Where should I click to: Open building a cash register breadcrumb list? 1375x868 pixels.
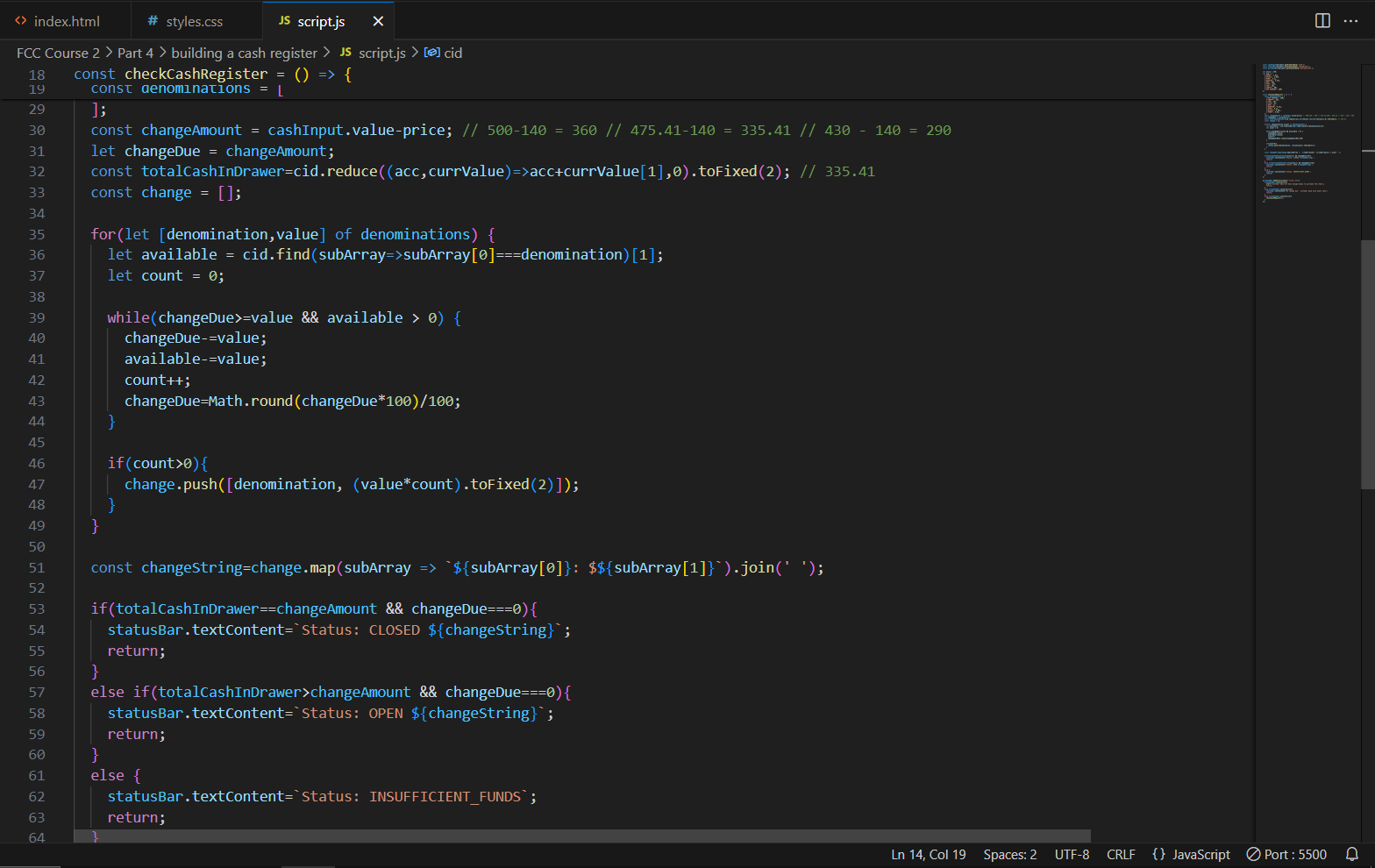coord(244,53)
